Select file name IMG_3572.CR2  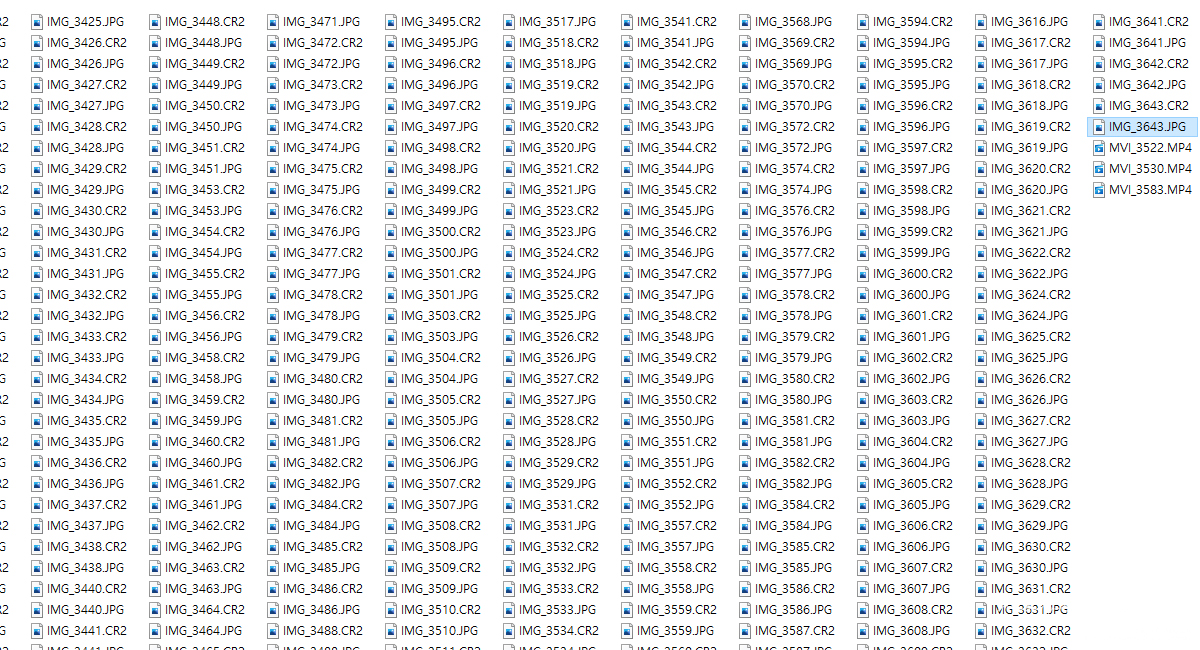click(x=795, y=126)
